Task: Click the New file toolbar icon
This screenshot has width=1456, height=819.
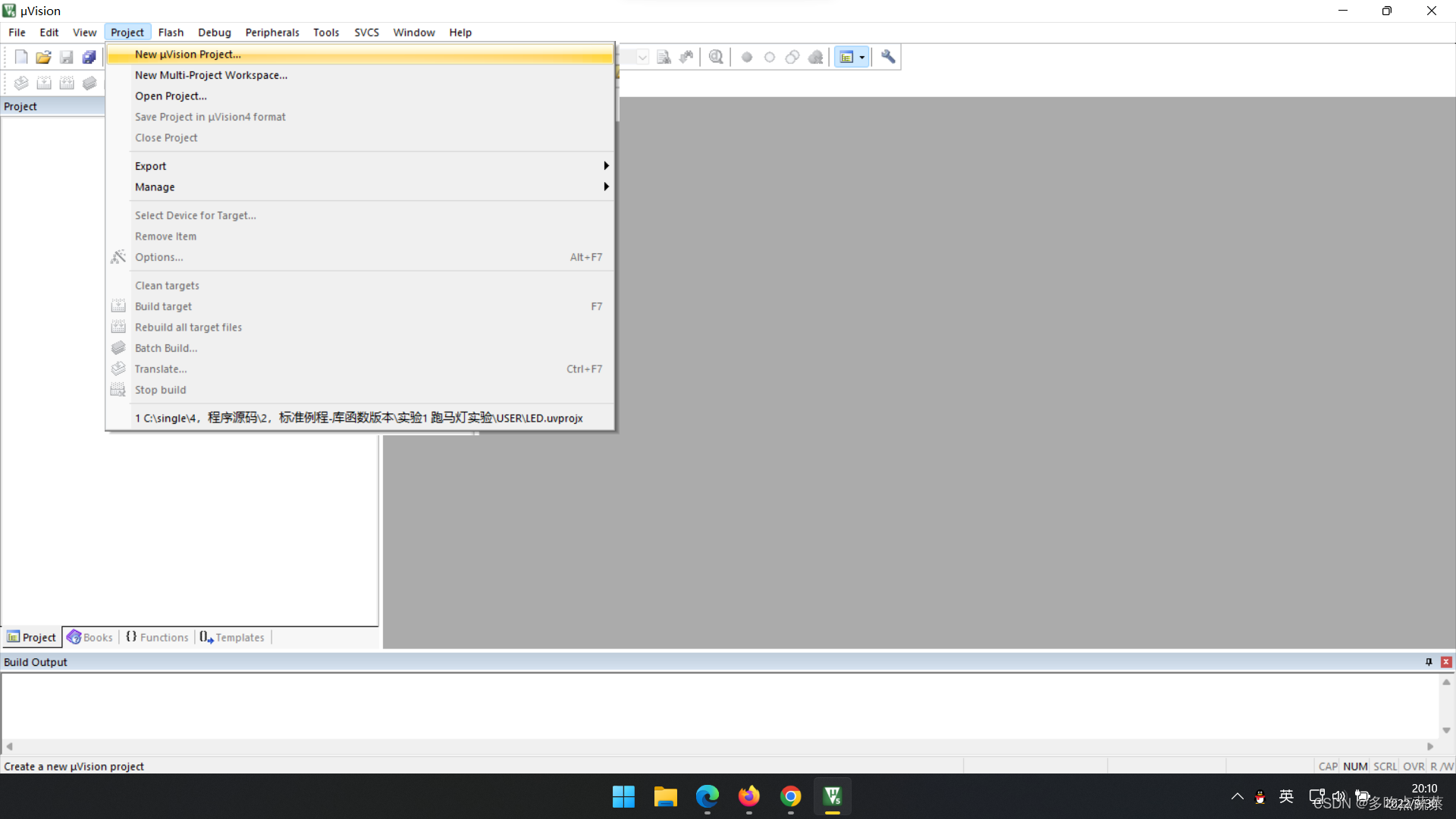Action: (x=21, y=57)
